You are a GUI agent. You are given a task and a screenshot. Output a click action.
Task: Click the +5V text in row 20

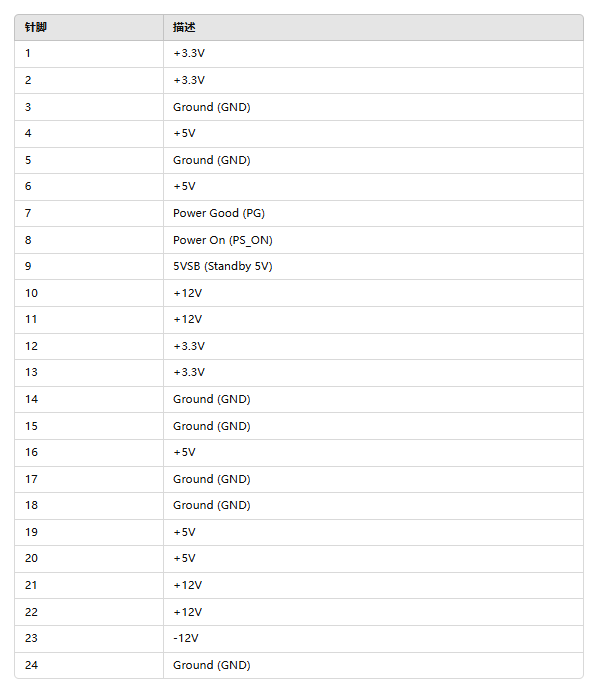(x=184, y=559)
